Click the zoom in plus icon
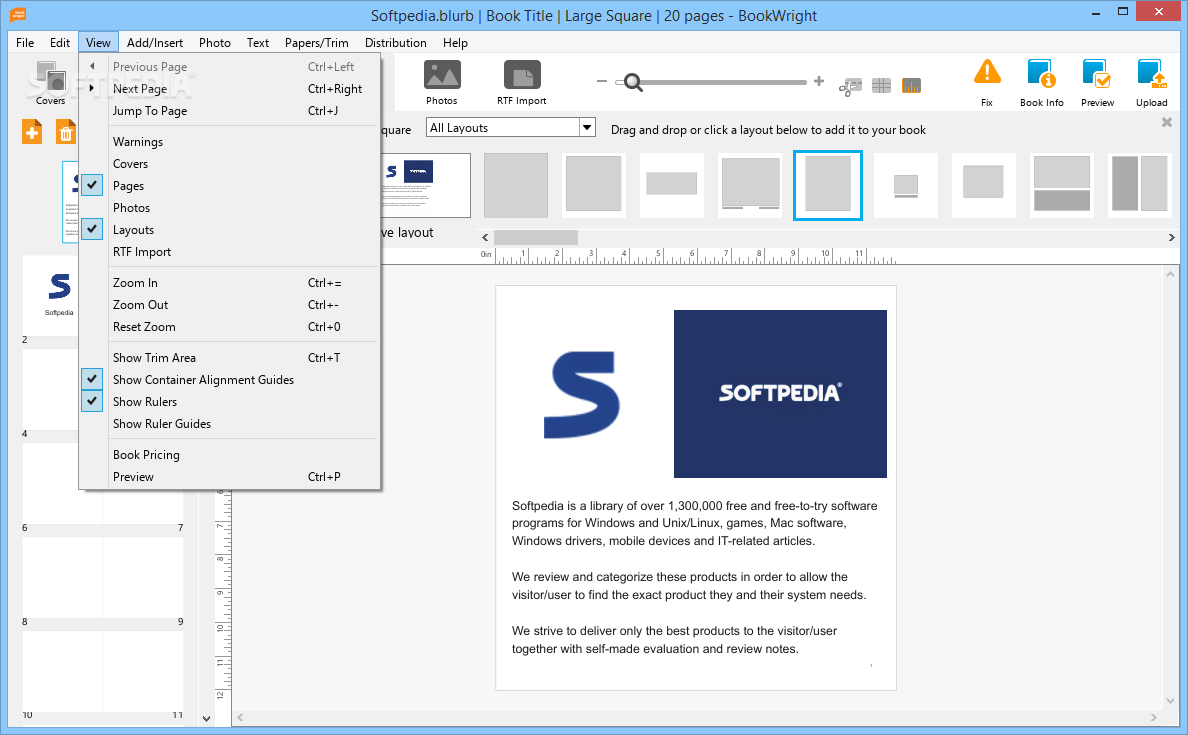1188x735 pixels. click(x=819, y=81)
